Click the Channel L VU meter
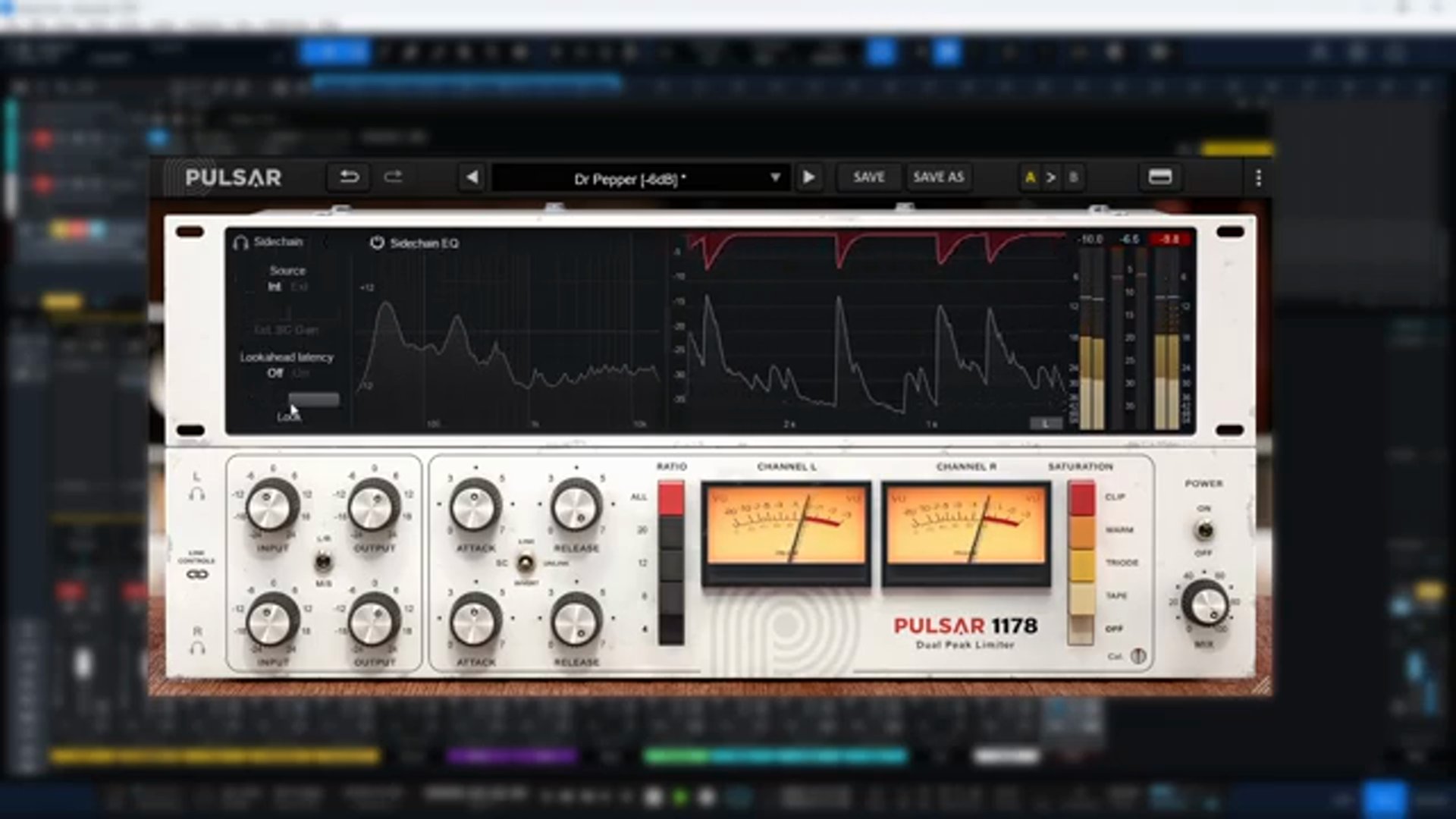The height and width of the screenshot is (819, 1456). coord(786,532)
